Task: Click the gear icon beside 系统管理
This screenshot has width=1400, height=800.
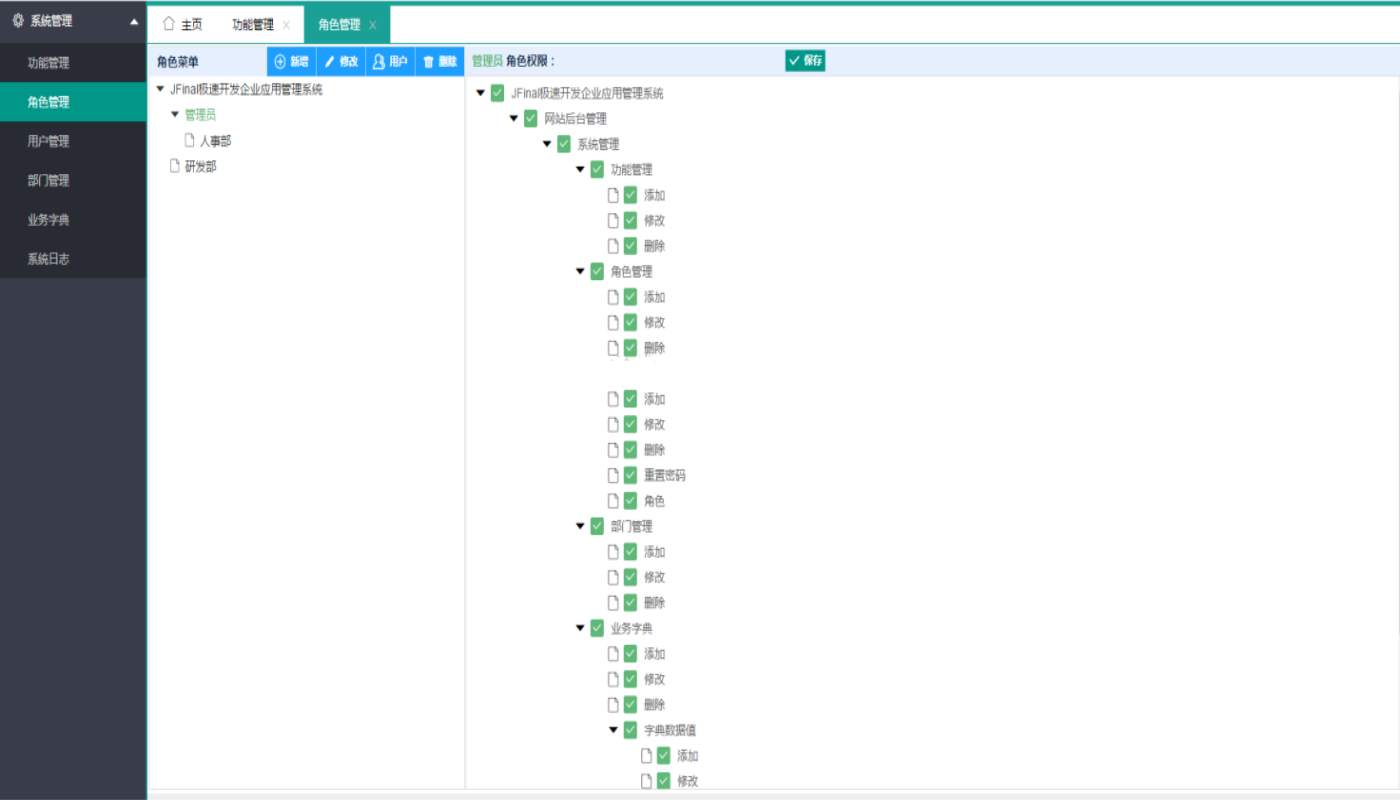Action: coord(18,20)
